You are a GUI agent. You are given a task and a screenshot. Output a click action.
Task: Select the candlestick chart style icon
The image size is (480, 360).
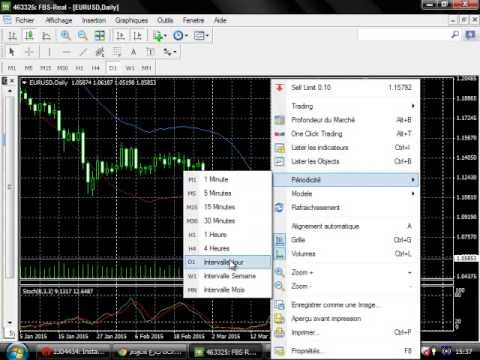[x=29, y=36]
